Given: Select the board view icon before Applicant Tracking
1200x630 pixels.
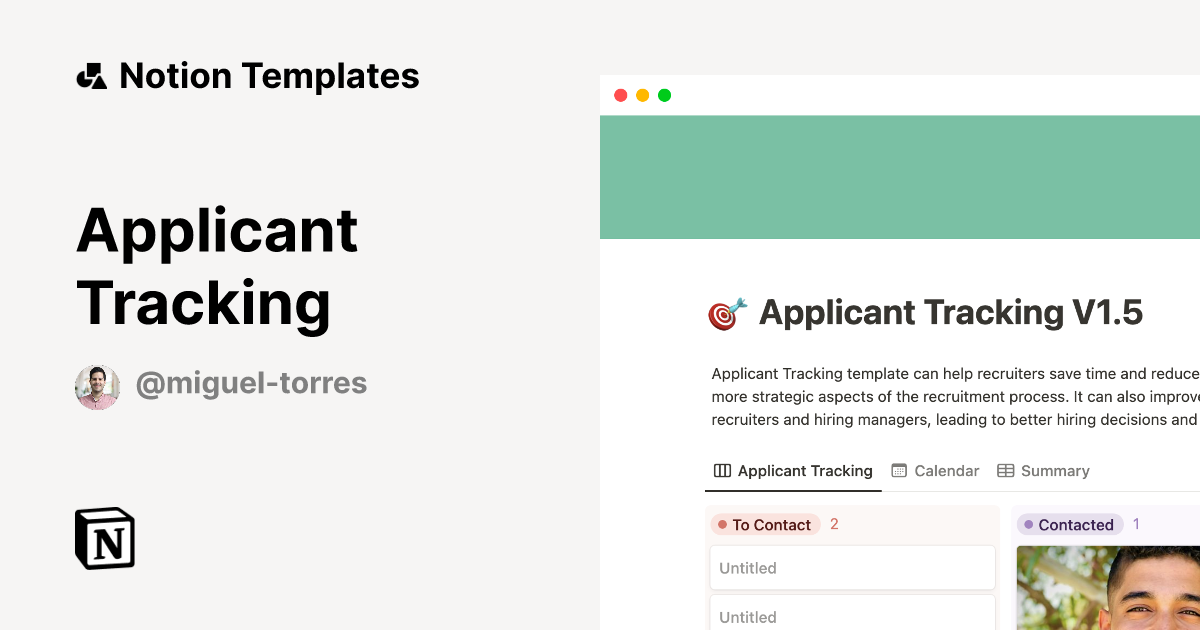Looking at the screenshot, I should [x=721, y=470].
